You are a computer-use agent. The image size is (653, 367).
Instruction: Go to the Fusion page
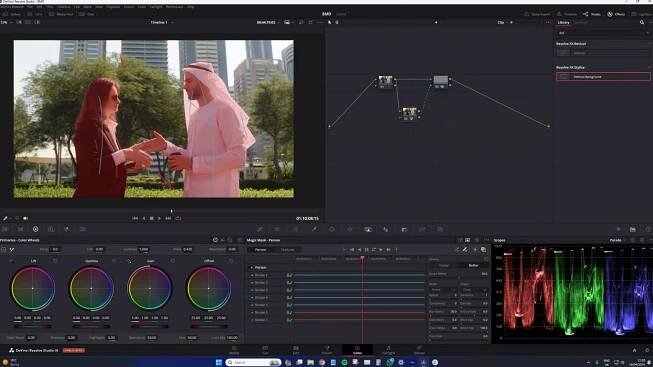326,350
